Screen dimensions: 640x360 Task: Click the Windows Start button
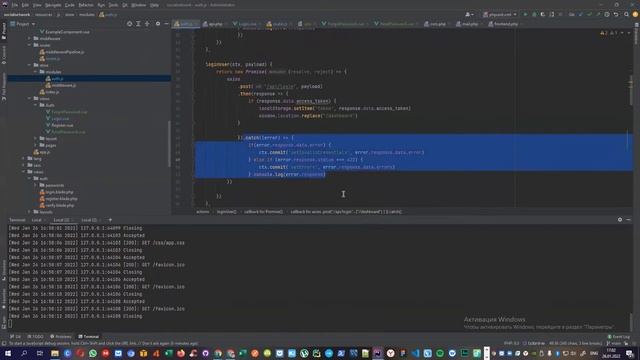point(8,353)
